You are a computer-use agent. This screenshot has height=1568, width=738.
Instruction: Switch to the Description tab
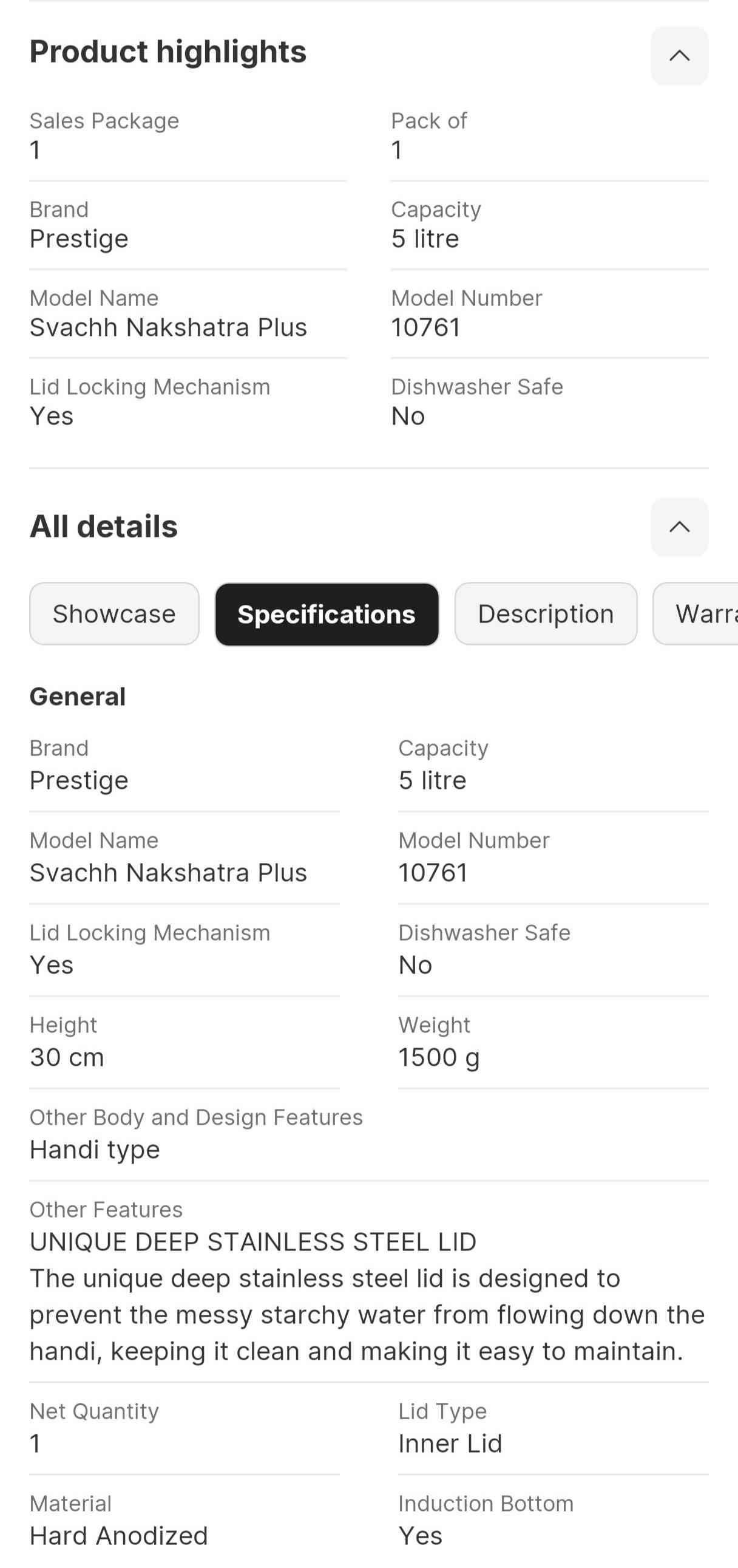coord(546,613)
